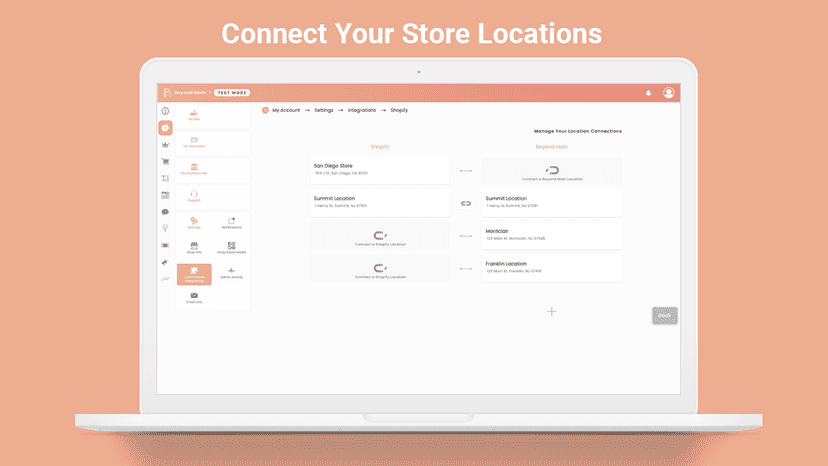Click the link icon between Summit Locations

466,203
